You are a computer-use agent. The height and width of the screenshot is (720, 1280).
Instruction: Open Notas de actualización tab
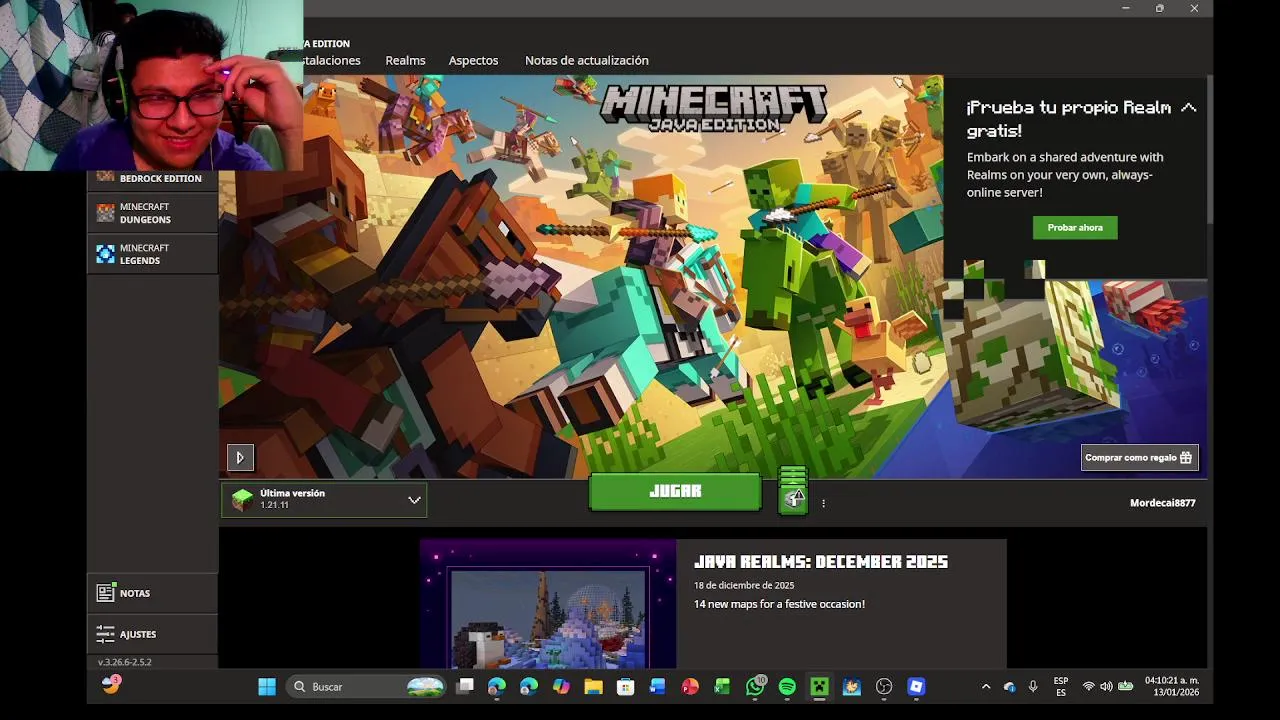click(x=587, y=60)
